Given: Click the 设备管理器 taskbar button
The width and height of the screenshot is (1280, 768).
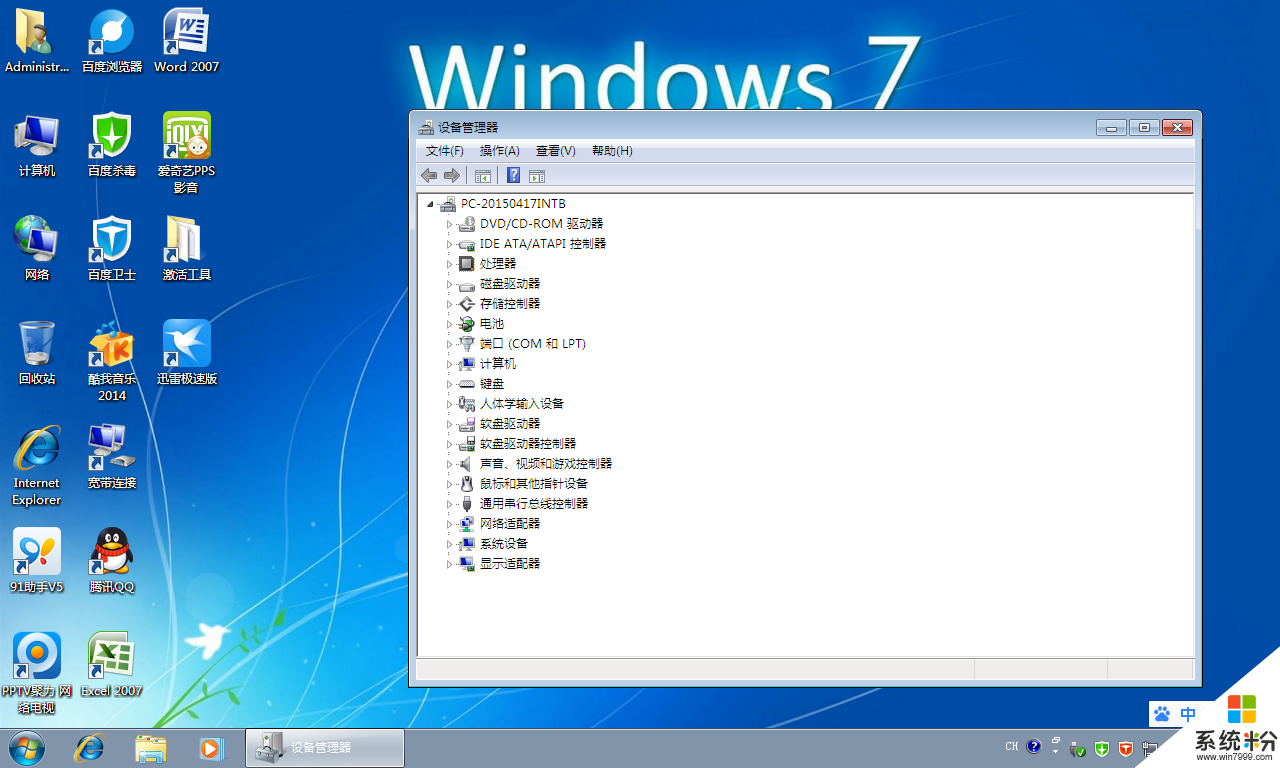Looking at the screenshot, I should tap(325, 748).
